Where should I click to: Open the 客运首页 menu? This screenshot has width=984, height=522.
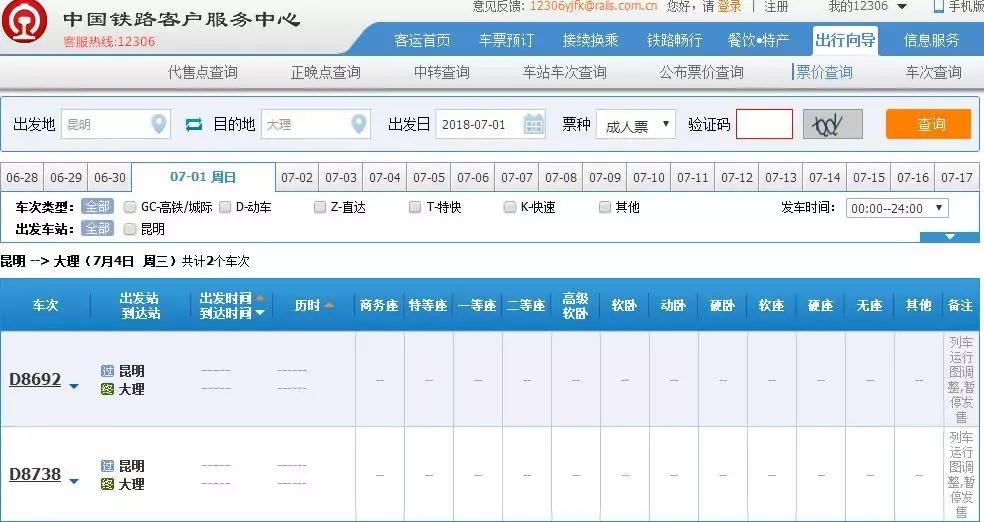422,41
